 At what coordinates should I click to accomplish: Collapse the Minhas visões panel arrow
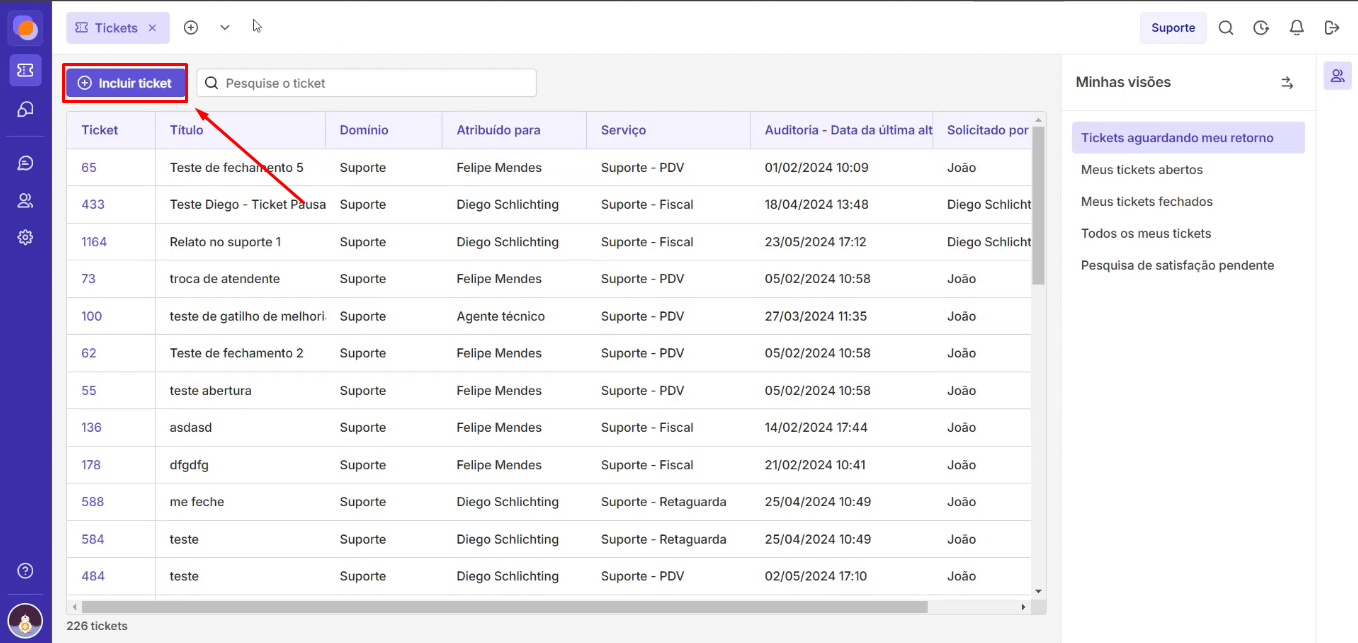(x=1287, y=83)
